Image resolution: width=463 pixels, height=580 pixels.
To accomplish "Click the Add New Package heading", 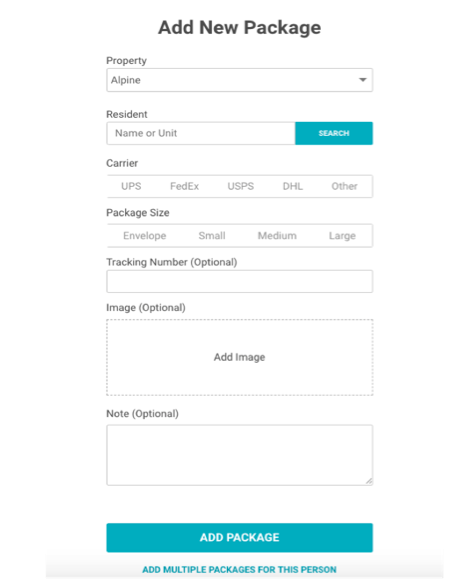I will click(239, 28).
